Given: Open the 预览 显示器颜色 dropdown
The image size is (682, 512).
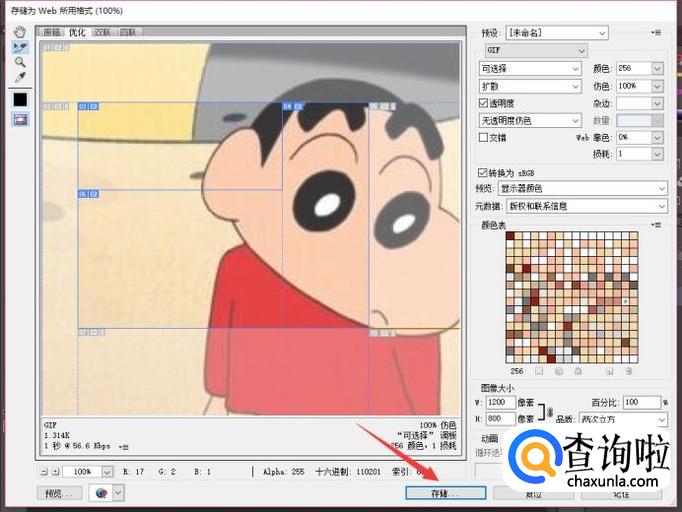Looking at the screenshot, I should click(583, 188).
